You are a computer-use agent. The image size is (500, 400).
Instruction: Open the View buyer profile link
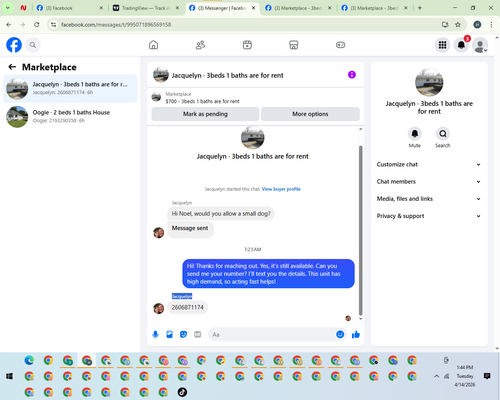(281, 189)
